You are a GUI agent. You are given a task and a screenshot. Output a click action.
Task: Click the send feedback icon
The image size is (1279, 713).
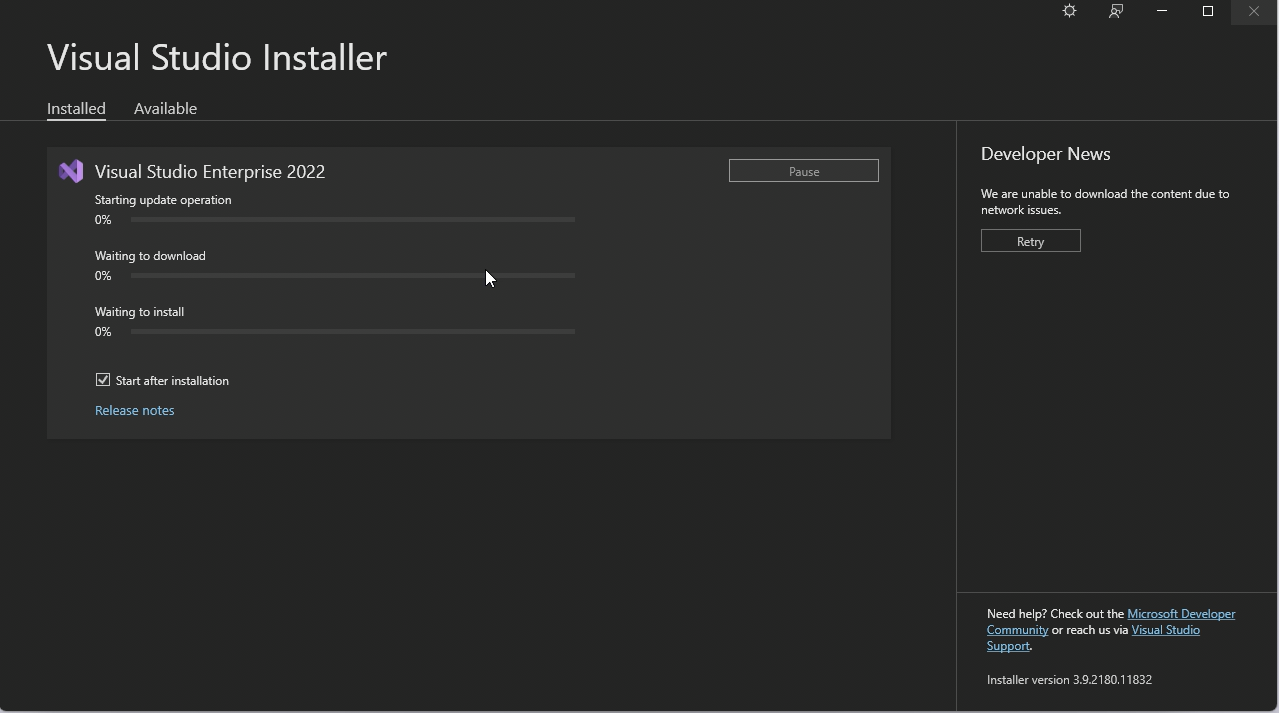point(1116,11)
